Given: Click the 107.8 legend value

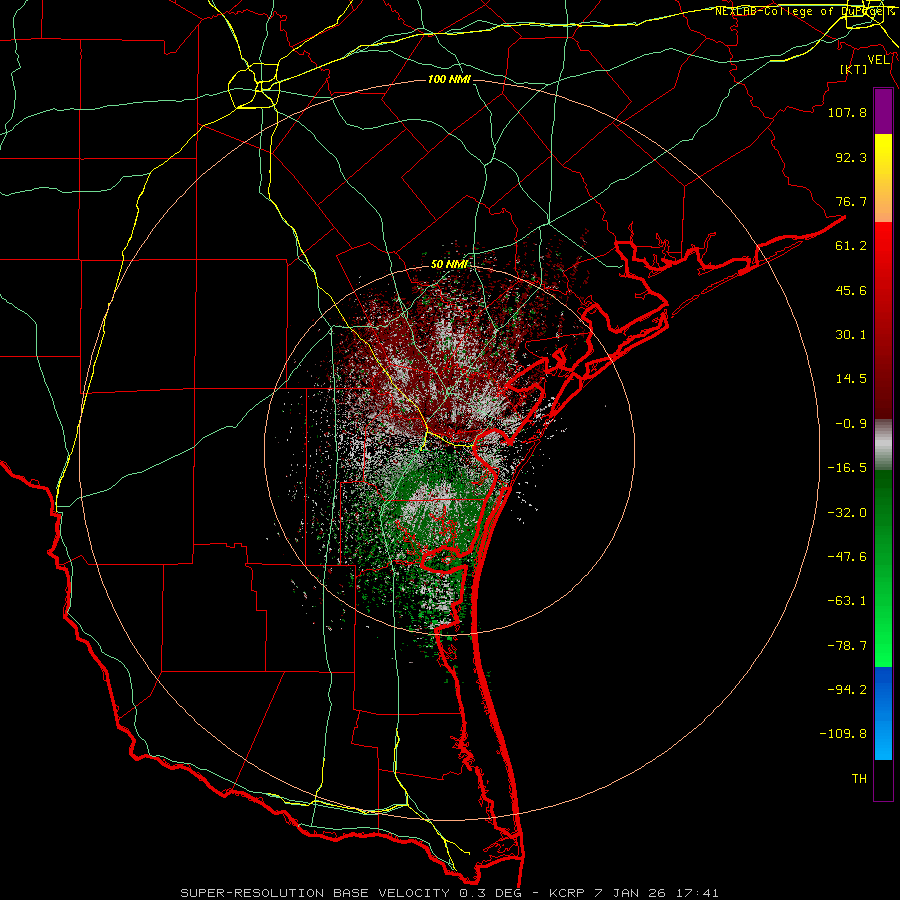Looking at the screenshot, I should 847,112.
